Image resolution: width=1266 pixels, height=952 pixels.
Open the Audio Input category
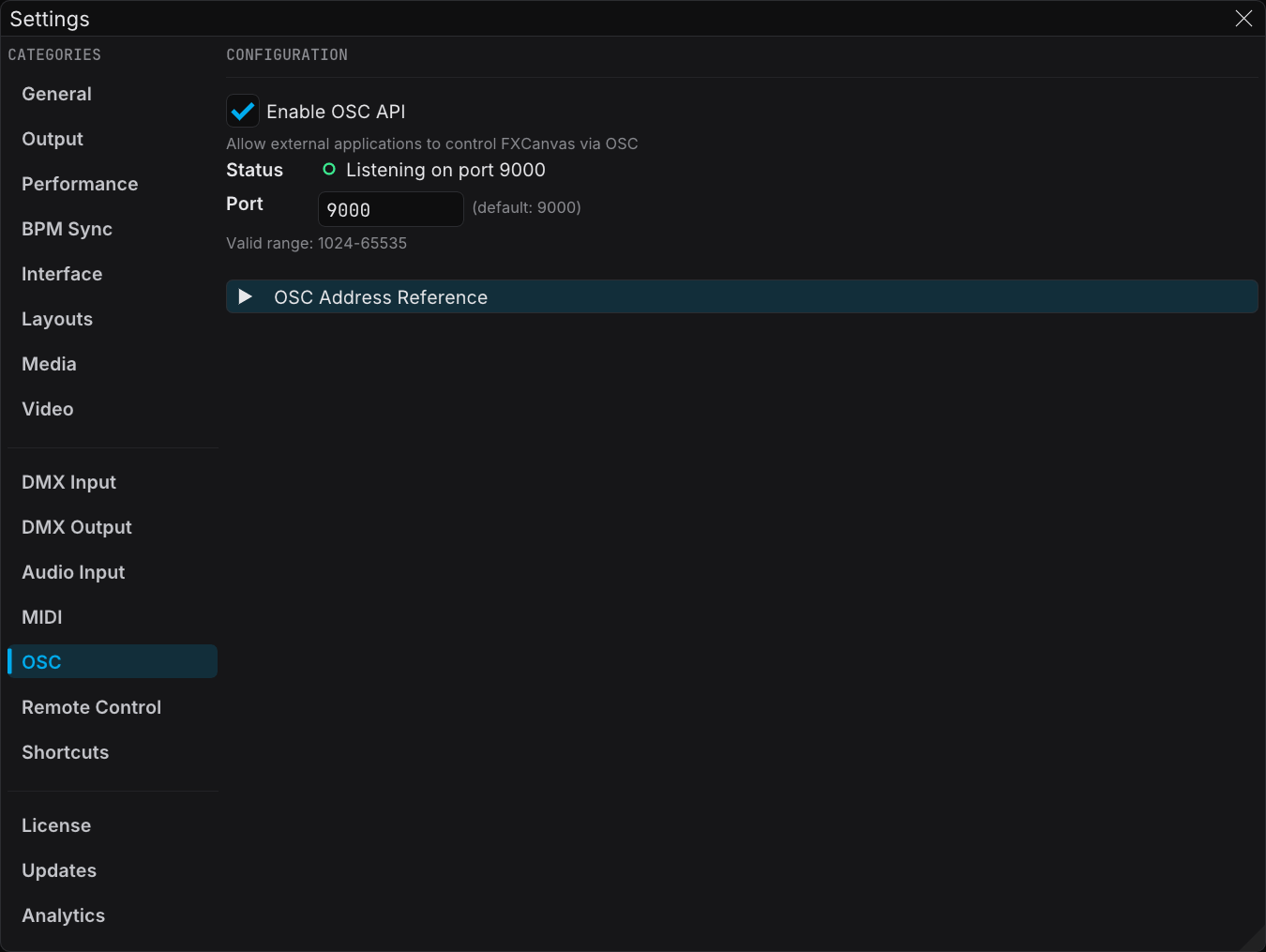(113, 572)
